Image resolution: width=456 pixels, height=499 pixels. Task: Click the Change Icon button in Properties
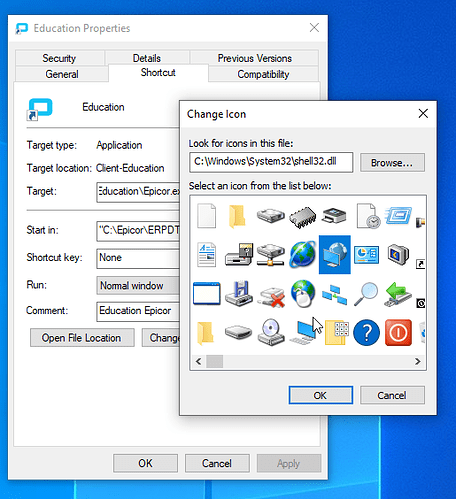click(x=161, y=338)
